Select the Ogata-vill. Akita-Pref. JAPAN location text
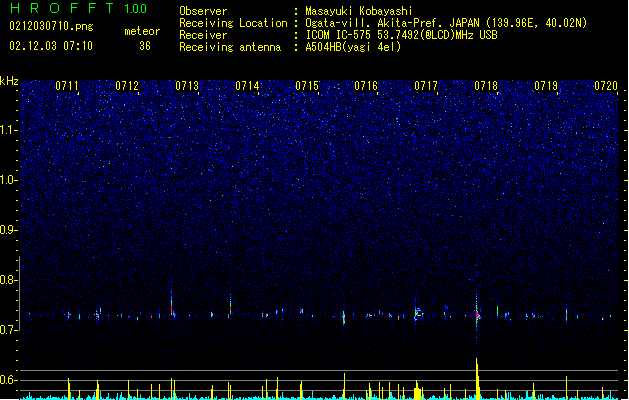 [446, 23]
